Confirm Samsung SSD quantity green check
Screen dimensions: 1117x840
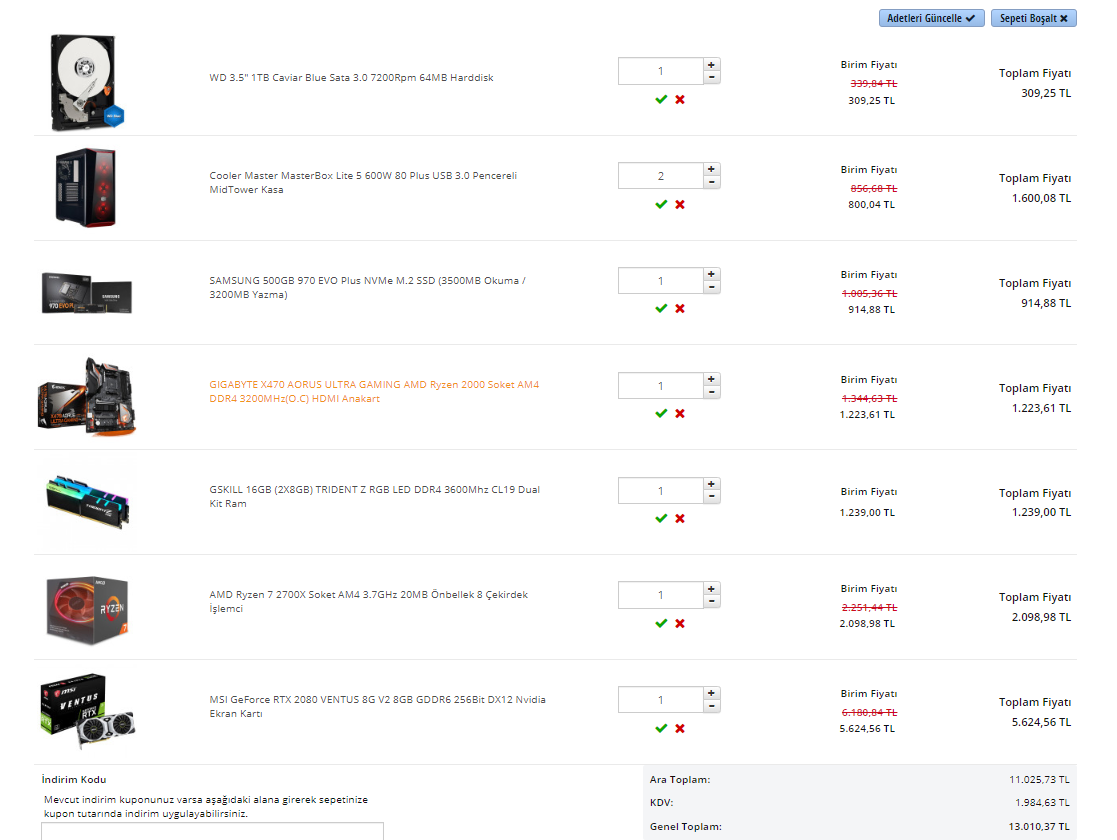click(661, 308)
